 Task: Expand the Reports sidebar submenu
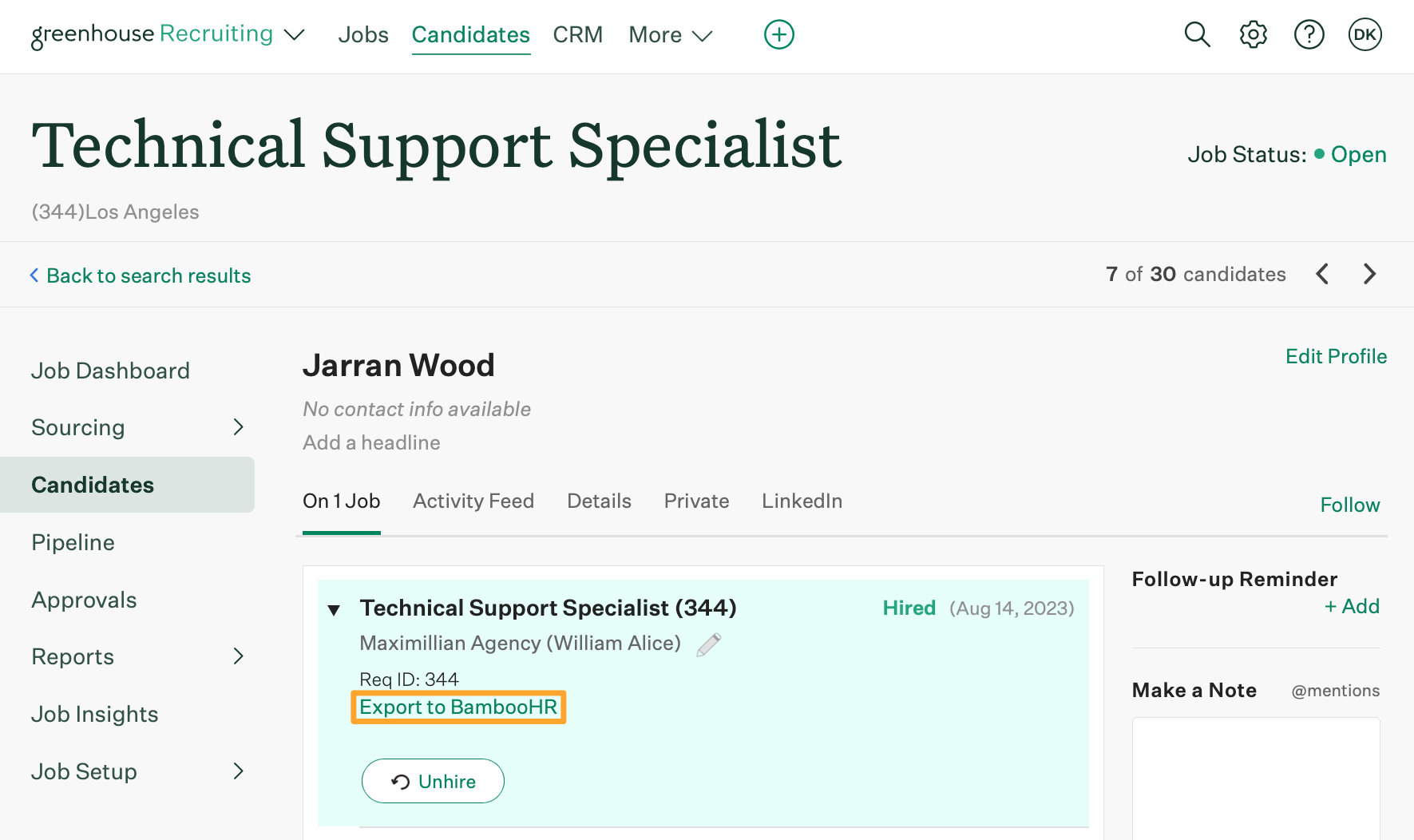(238, 656)
